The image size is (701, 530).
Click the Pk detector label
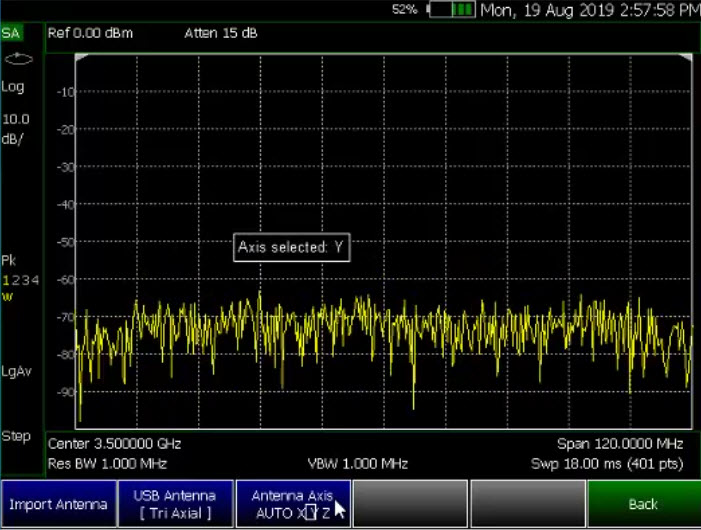(9, 261)
